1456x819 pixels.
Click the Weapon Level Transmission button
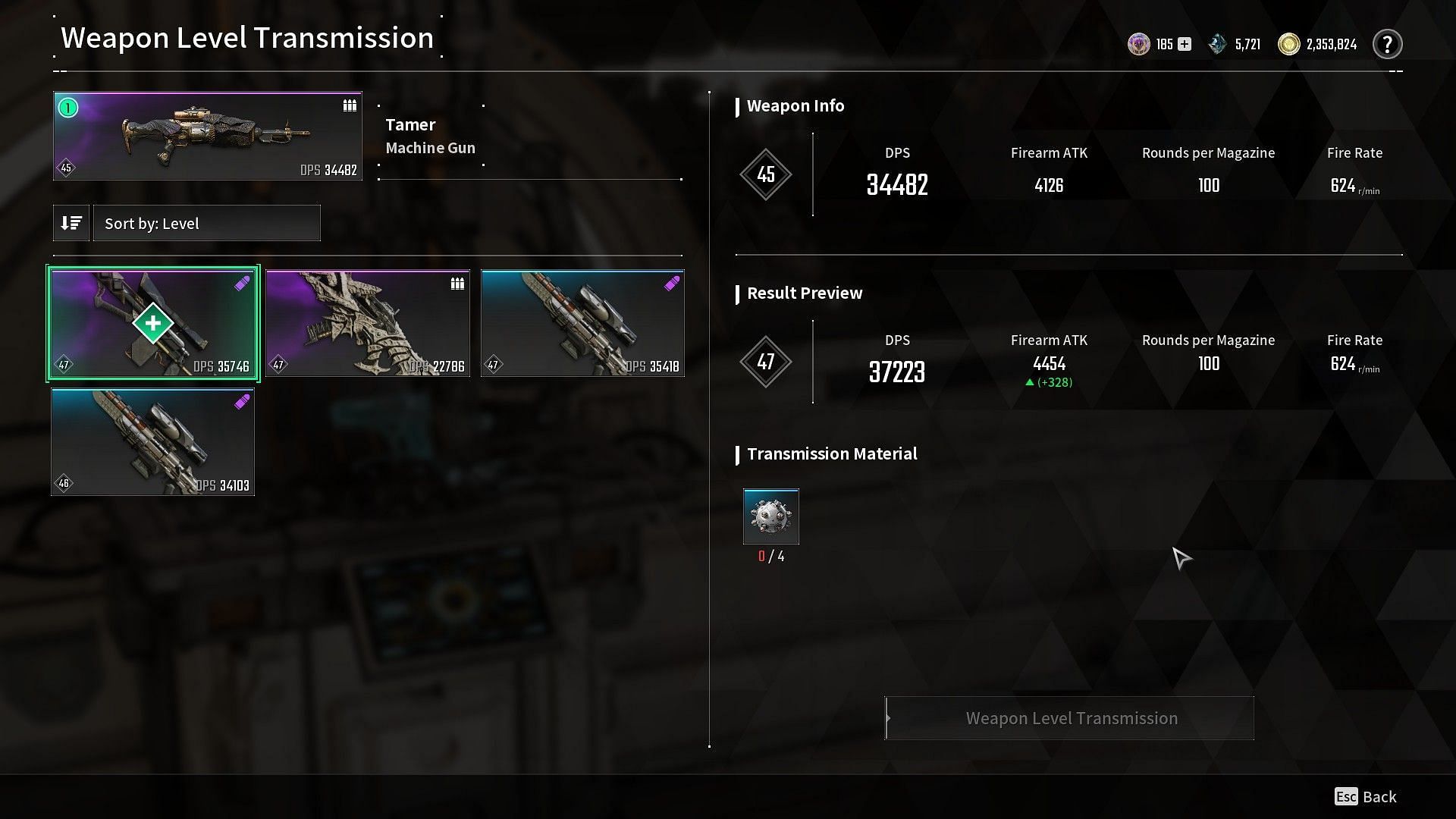[x=1071, y=718]
